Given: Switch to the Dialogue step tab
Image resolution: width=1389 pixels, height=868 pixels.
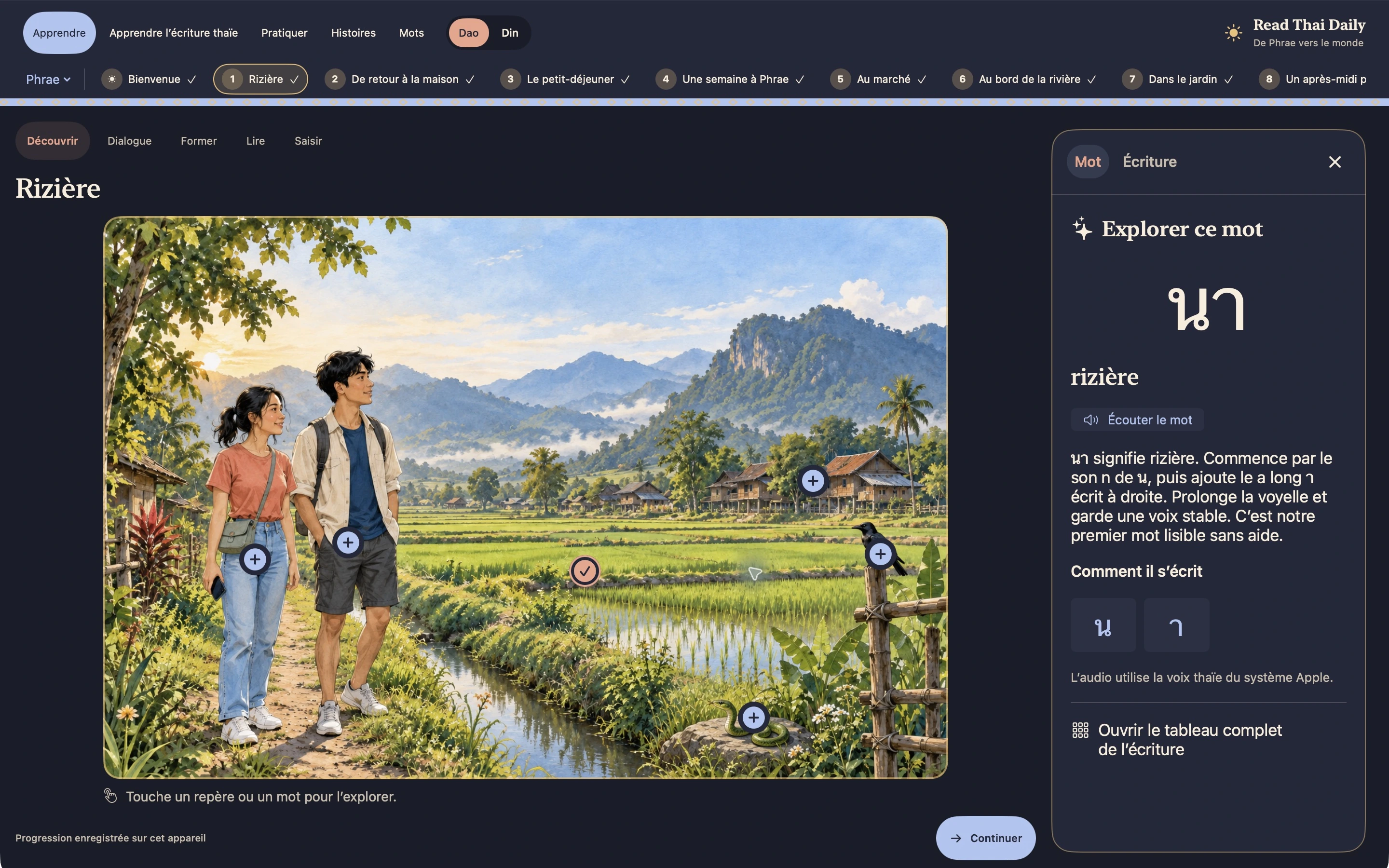Looking at the screenshot, I should (x=129, y=141).
